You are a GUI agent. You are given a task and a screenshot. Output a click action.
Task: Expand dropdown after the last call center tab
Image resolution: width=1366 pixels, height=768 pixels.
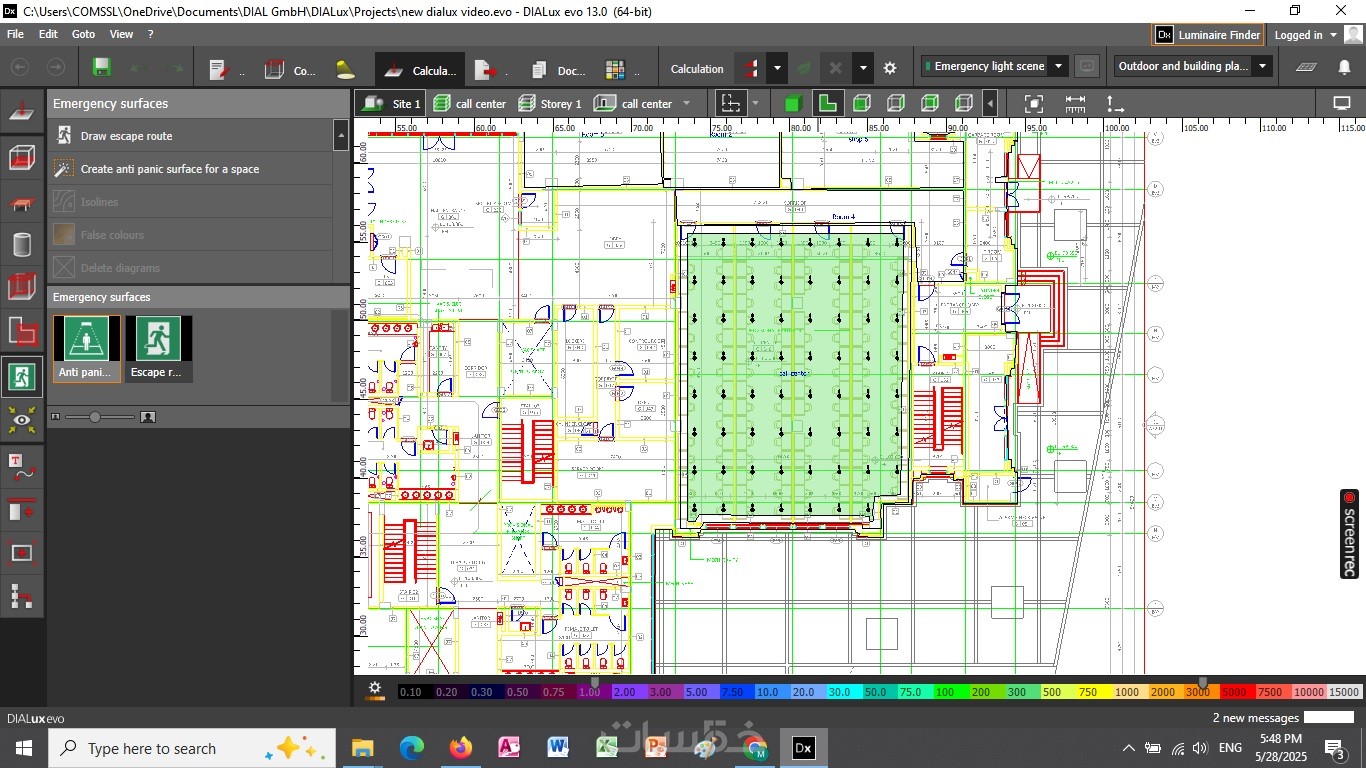point(686,104)
